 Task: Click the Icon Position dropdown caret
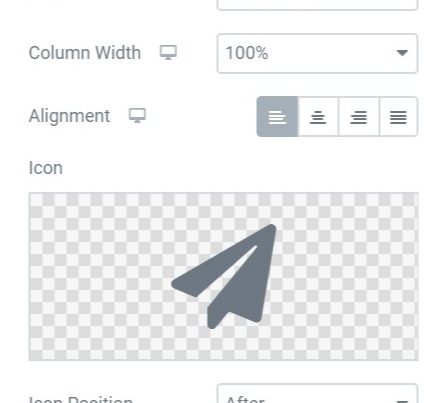pyautogui.click(x=402, y=401)
